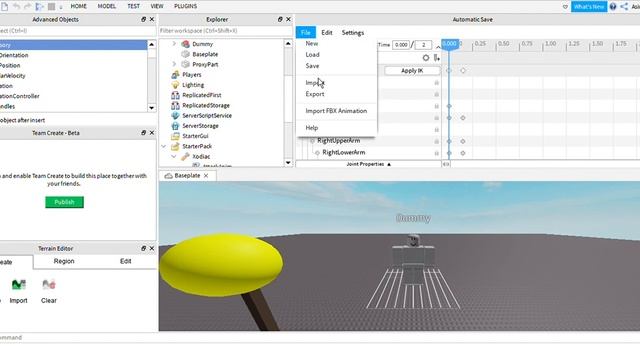Click the green Publish button

click(x=64, y=202)
